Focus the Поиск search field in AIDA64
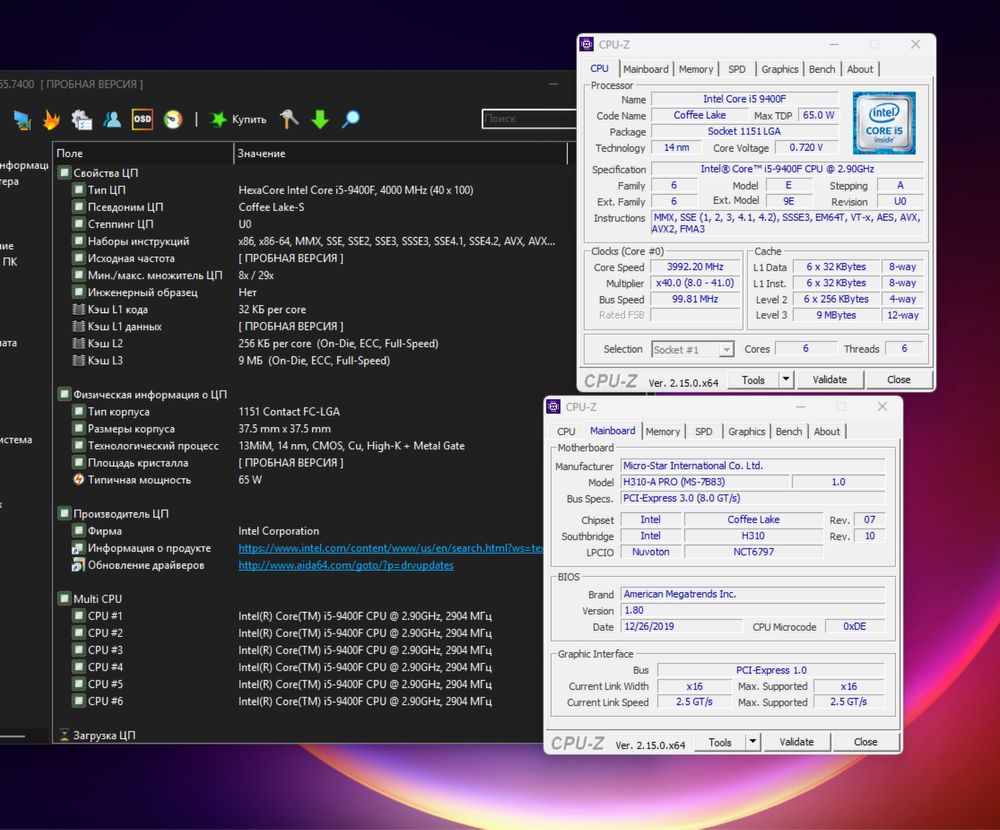This screenshot has height=830, width=1000. (x=529, y=119)
